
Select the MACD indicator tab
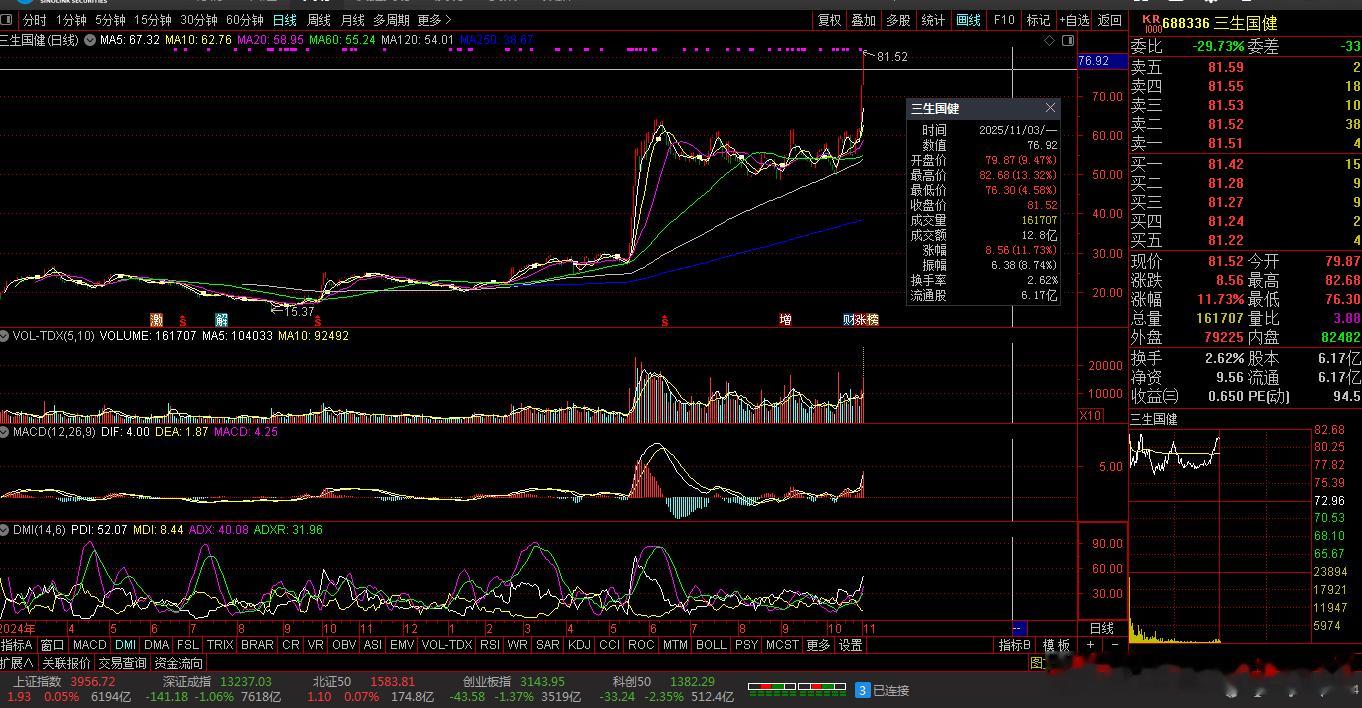(89, 645)
